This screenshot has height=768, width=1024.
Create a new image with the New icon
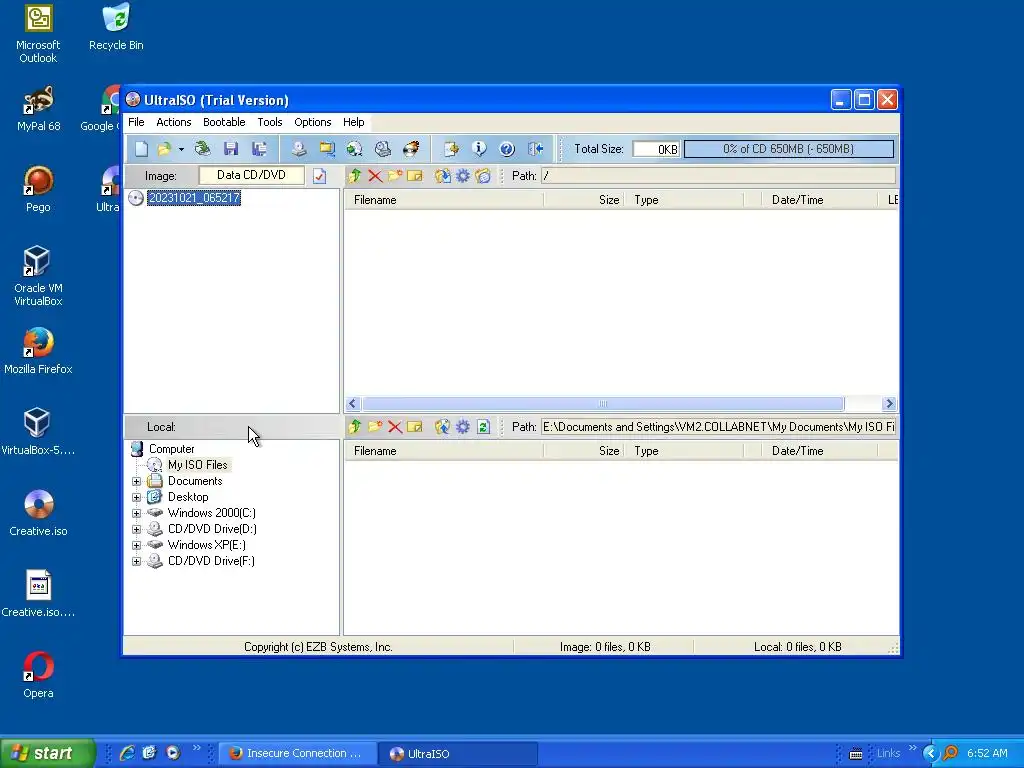[142, 149]
